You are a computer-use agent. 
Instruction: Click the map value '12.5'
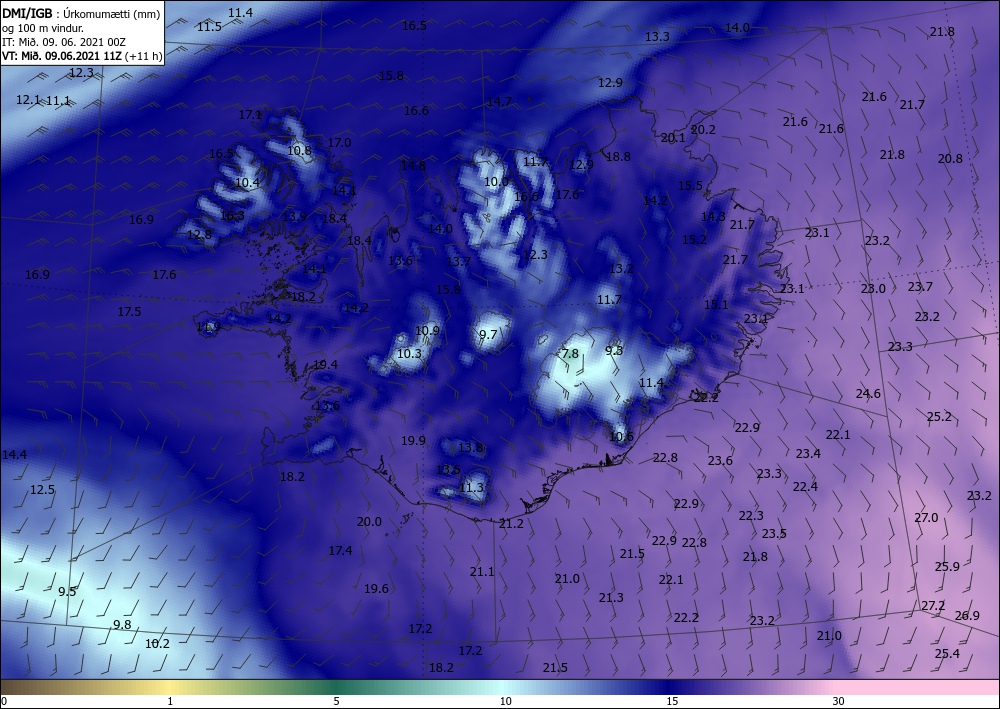[43, 490]
